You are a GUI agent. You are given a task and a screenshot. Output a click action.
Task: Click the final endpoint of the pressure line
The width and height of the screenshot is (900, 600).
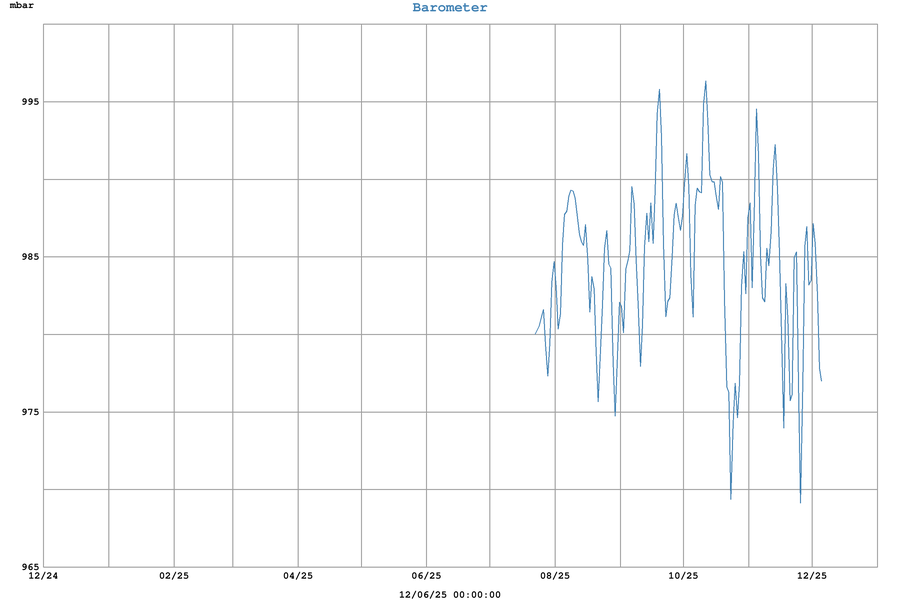click(821, 380)
